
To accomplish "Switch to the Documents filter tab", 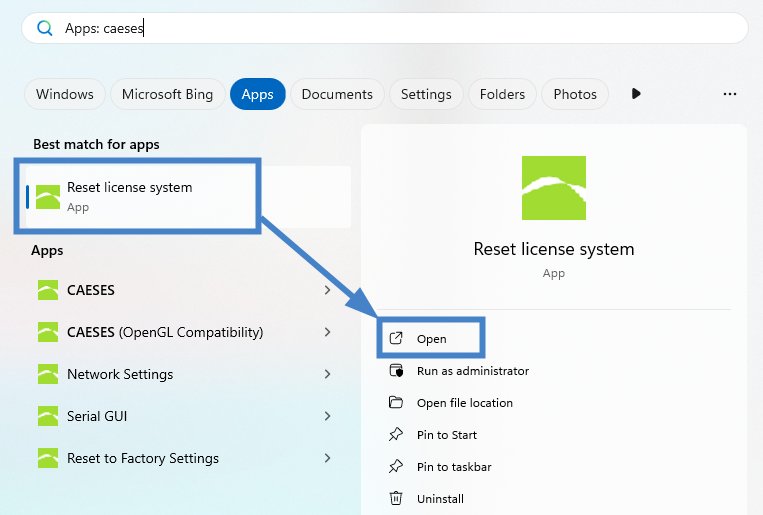I will coord(337,94).
